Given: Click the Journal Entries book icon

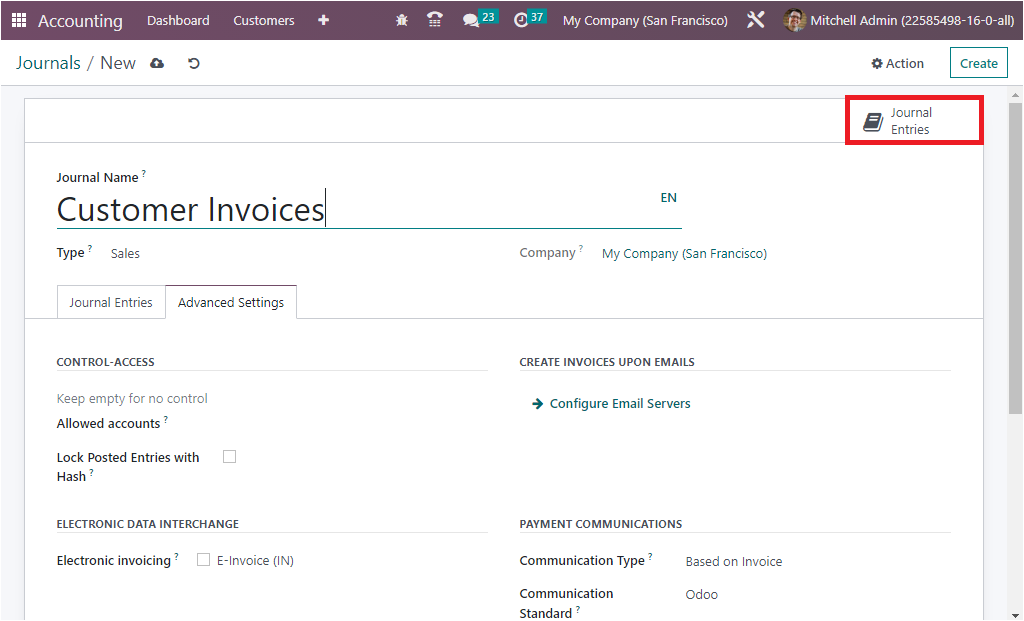Looking at the screenshot, I should pos(872,121).
